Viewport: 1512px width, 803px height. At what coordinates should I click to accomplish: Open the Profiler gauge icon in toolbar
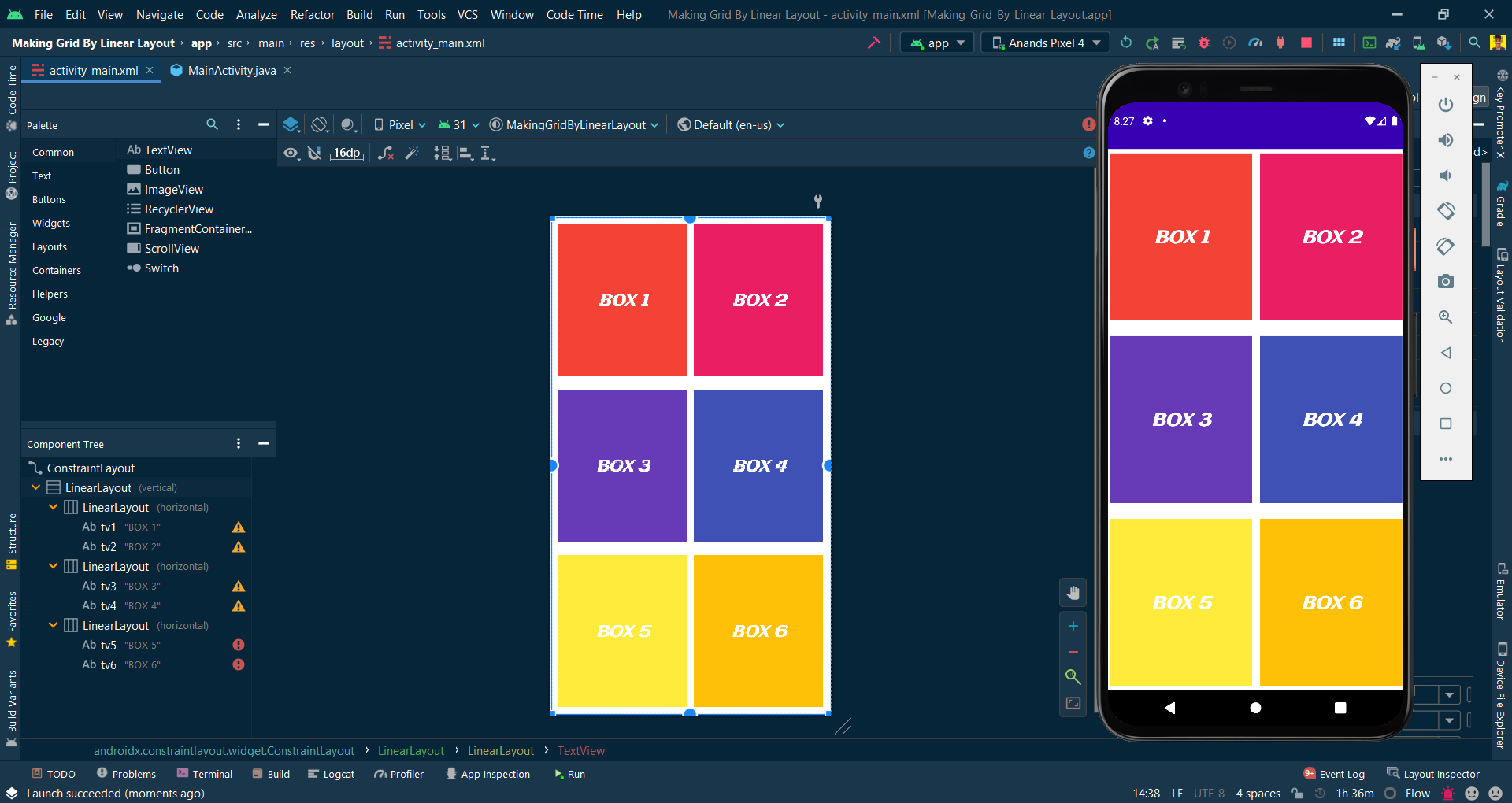pyautogui.click(x=1256, y=43)
